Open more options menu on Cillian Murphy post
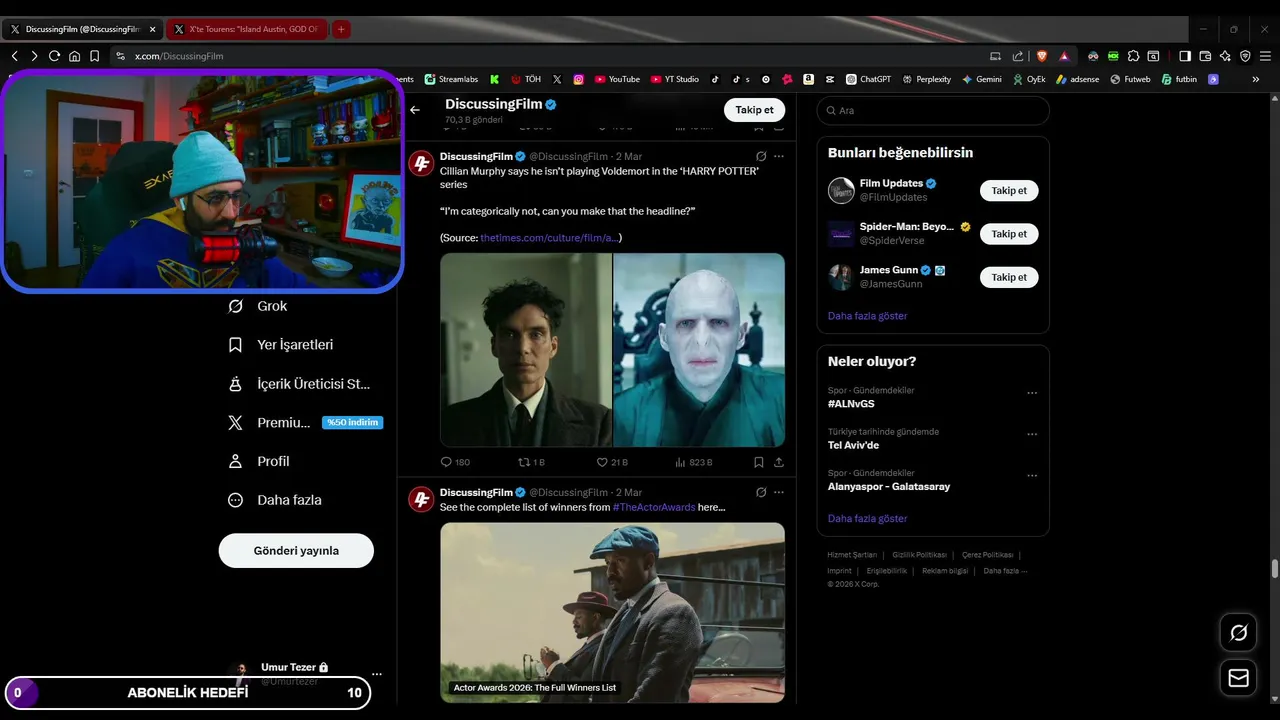This screenshot has width=1280, height=720. click(x=779, y=157)
